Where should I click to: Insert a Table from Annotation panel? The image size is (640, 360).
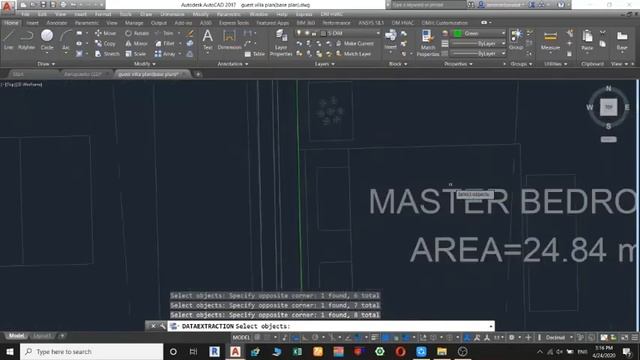click(255, 54)
